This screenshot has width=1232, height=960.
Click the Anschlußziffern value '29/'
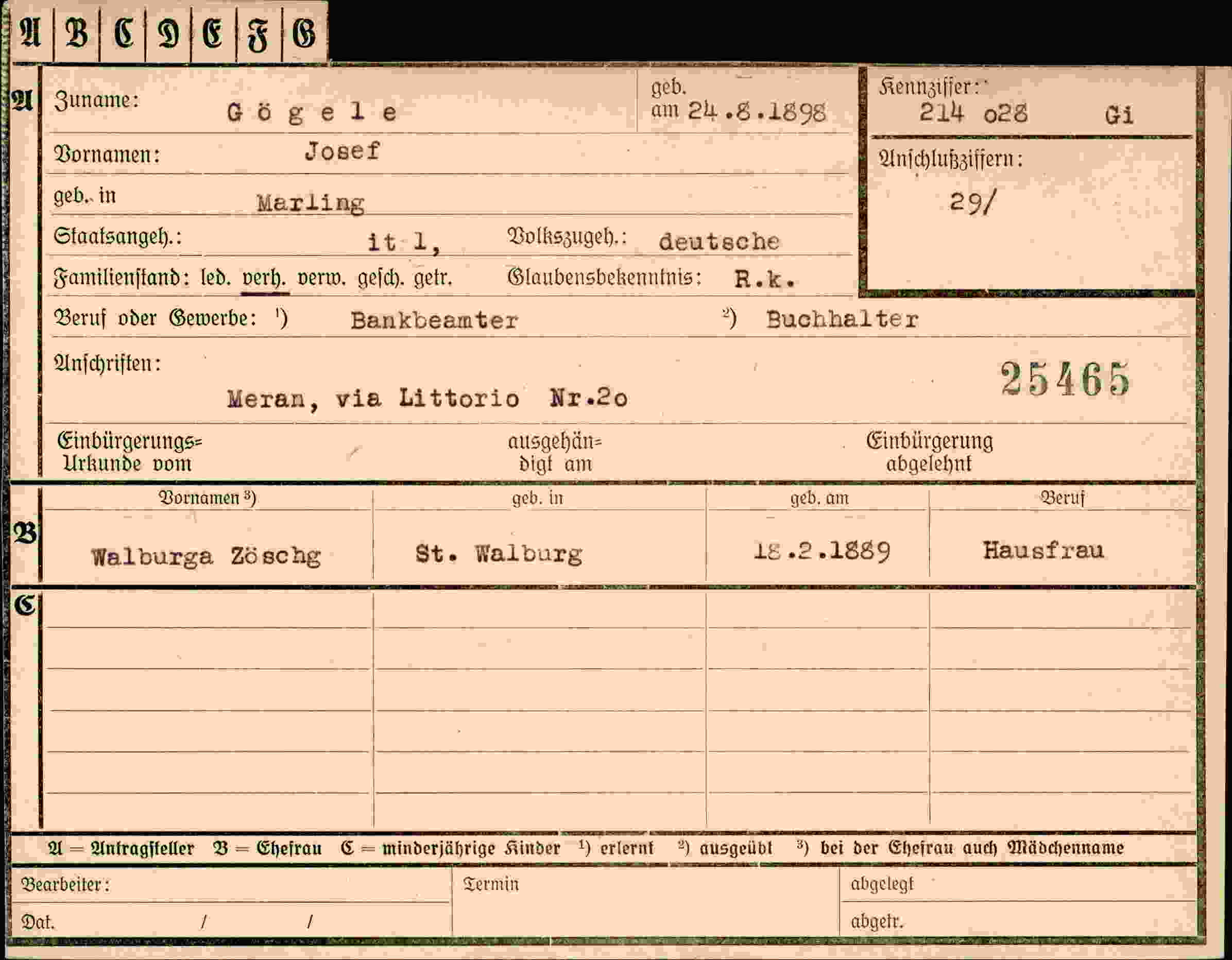pyautogui.click(x=973, y=202)
